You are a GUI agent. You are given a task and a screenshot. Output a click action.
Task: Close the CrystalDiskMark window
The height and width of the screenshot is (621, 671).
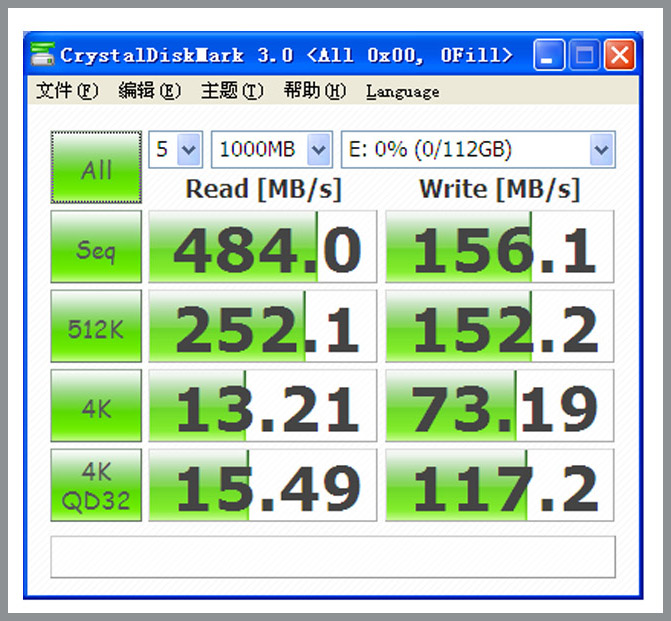(620, 55)
